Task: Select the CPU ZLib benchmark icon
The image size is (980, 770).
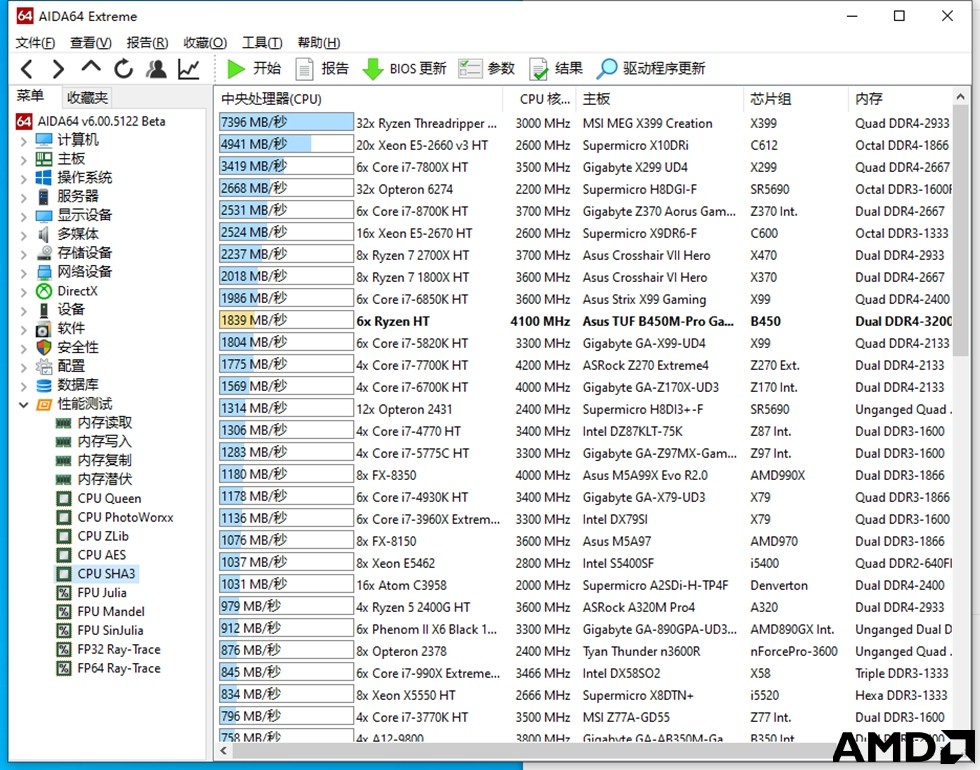Action: click(x=63, y=536)
